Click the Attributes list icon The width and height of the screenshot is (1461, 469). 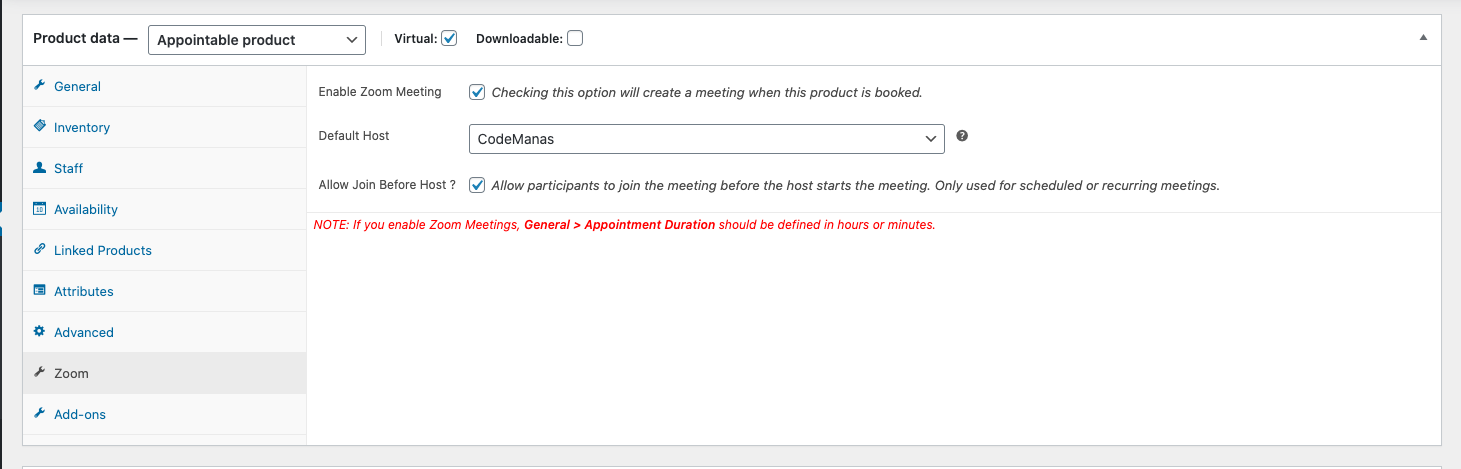(40, 291)
